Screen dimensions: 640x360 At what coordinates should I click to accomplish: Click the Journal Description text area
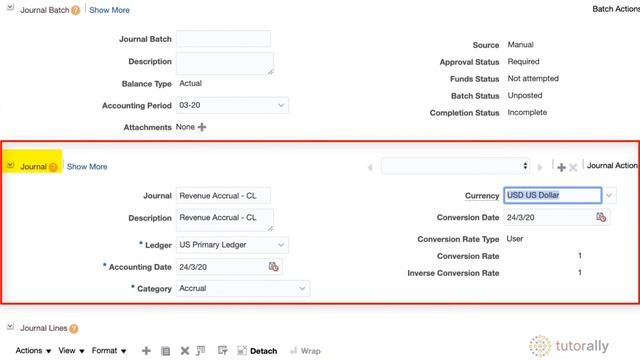click(x=225, y=220)
